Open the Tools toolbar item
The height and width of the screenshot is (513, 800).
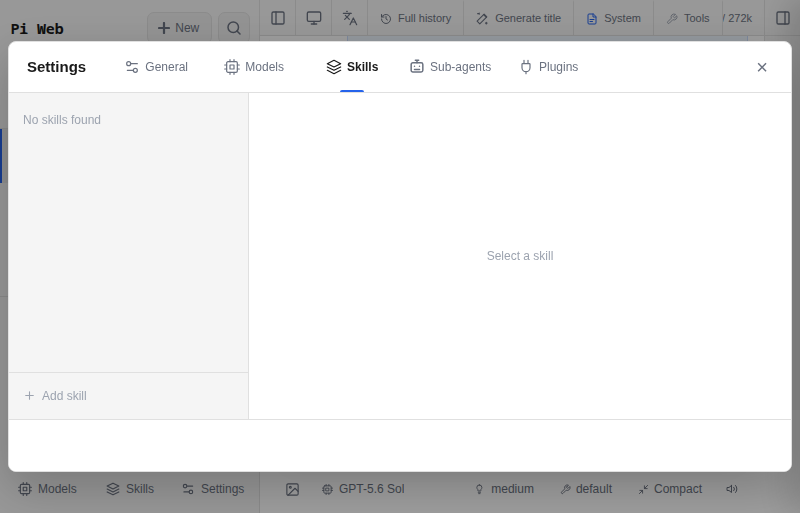(x=688, y=18)
